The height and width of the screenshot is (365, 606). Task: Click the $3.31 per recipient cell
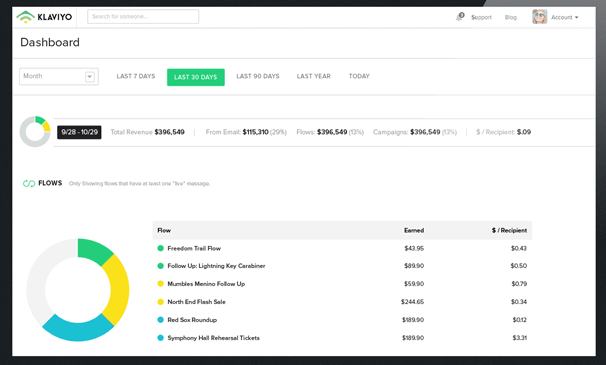tap(519, 338)
